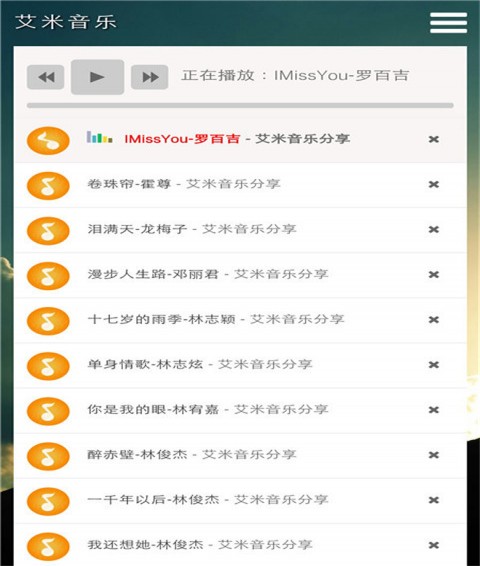Remove IMissYou-罗百吉 from the playlist
This screenshot has width=480, height=566.
click(433, 139)
